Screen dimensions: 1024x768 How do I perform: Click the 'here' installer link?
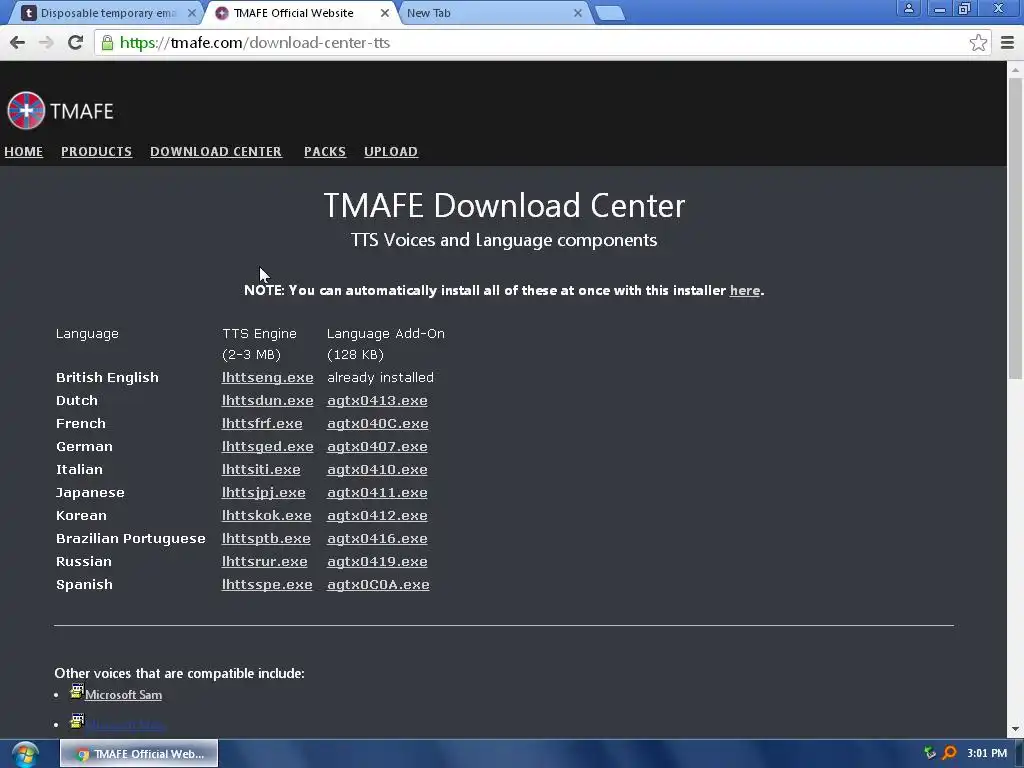click(x=744, y=291)
